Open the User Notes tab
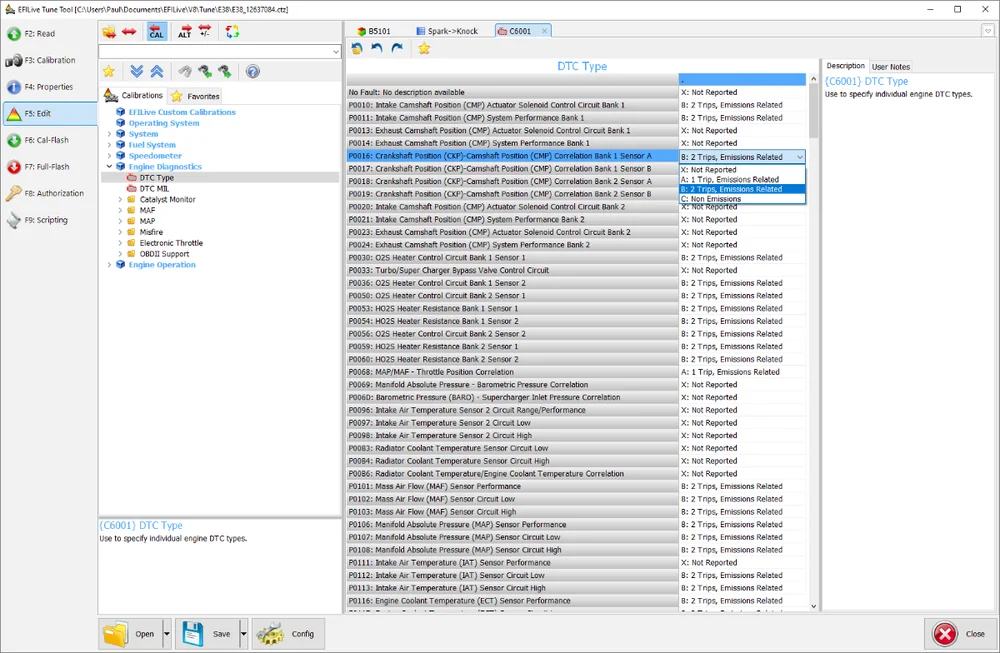Image resolution: width=1000 pixels, height=653 pixels. pyautogui.click(x=891, y=67)
